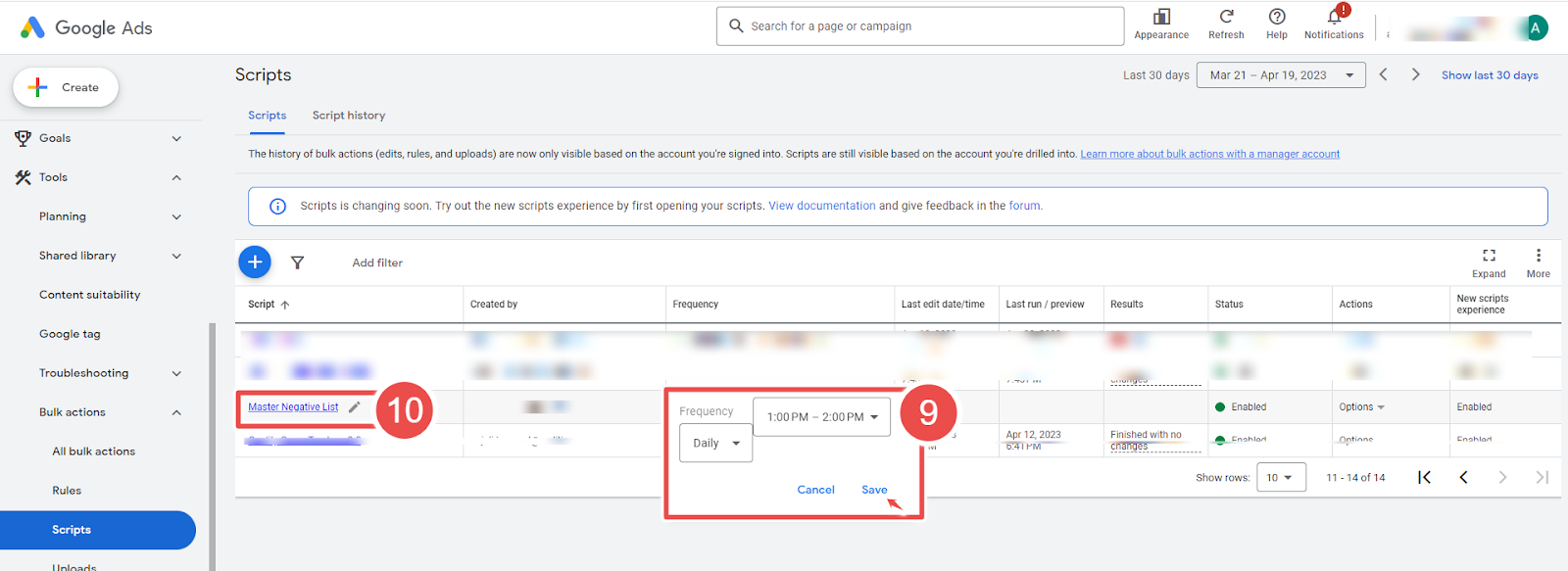Click the next date range arrow
Screen dimensions: 1568x571
[1415, 74]
